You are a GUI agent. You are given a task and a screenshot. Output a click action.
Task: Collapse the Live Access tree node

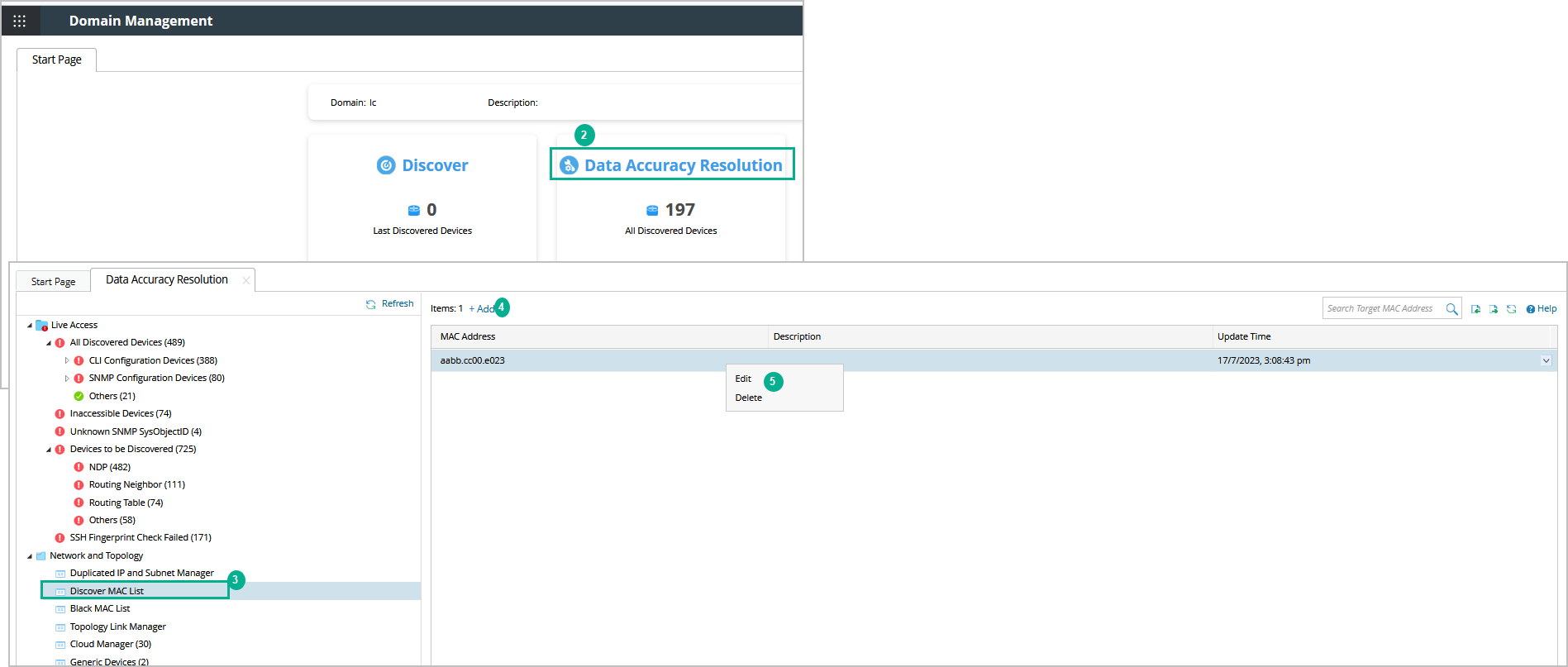click(x=30, y=326)
